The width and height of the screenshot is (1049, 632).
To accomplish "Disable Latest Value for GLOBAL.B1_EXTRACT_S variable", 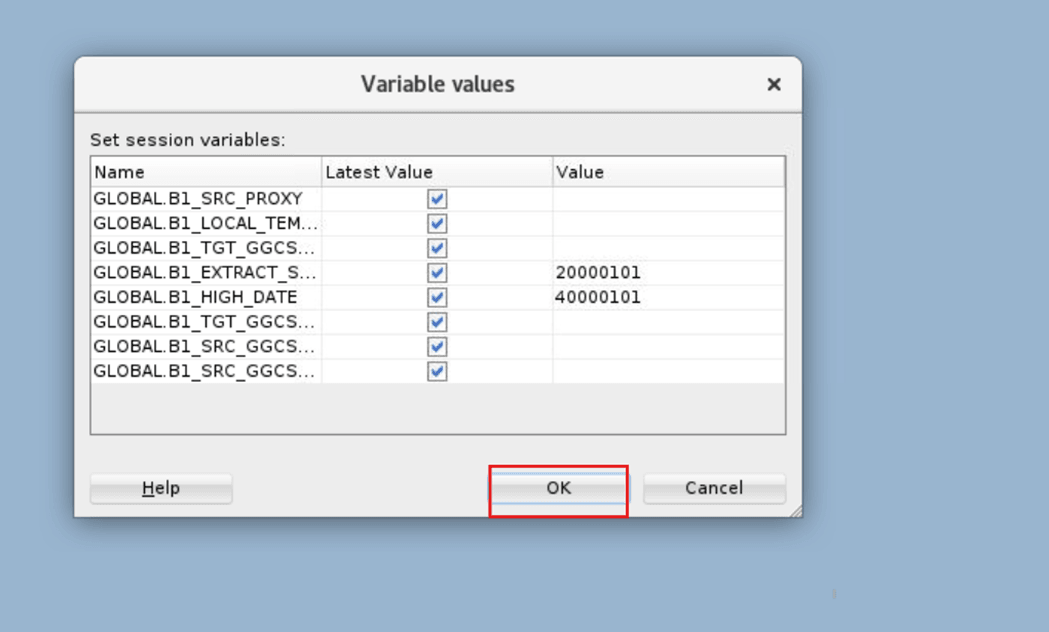I will pyautogui.click(x=436, y=272).
